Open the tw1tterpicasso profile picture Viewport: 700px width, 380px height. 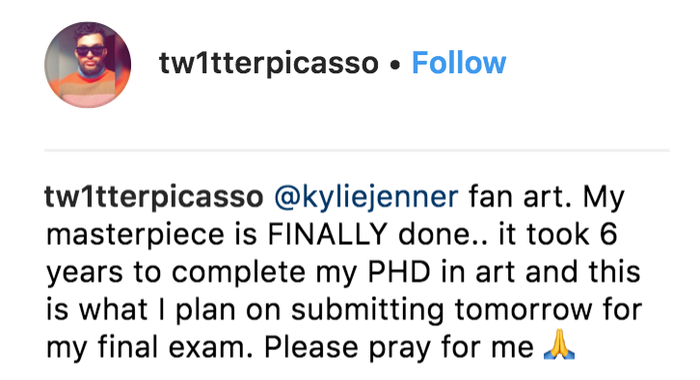coord(88,65)
